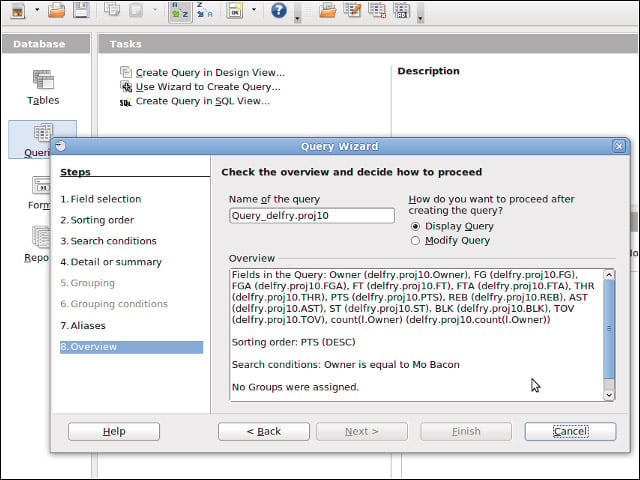The width and height of the screenshot is (640, 480).
Task: Click Query Wizard title bar icon
Action: (60, 146)
